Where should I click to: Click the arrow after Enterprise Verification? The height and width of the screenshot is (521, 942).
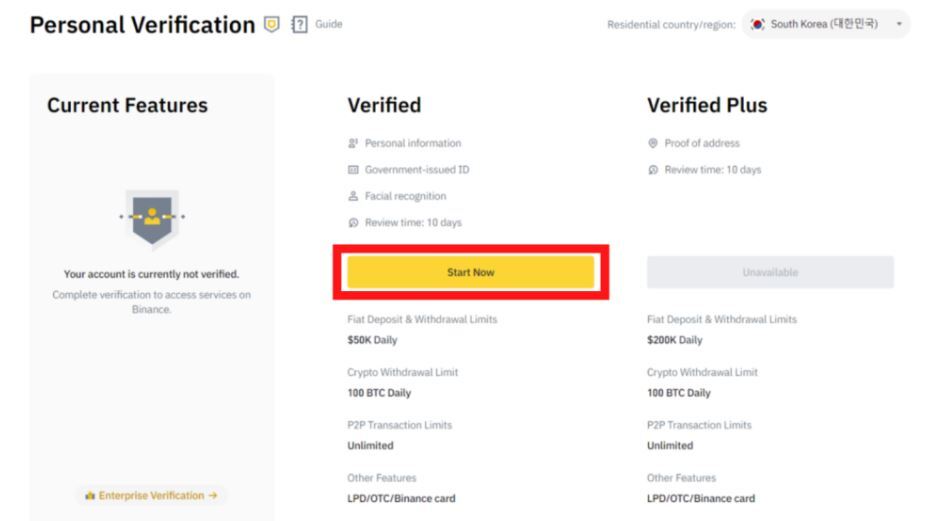coord(213,496)
